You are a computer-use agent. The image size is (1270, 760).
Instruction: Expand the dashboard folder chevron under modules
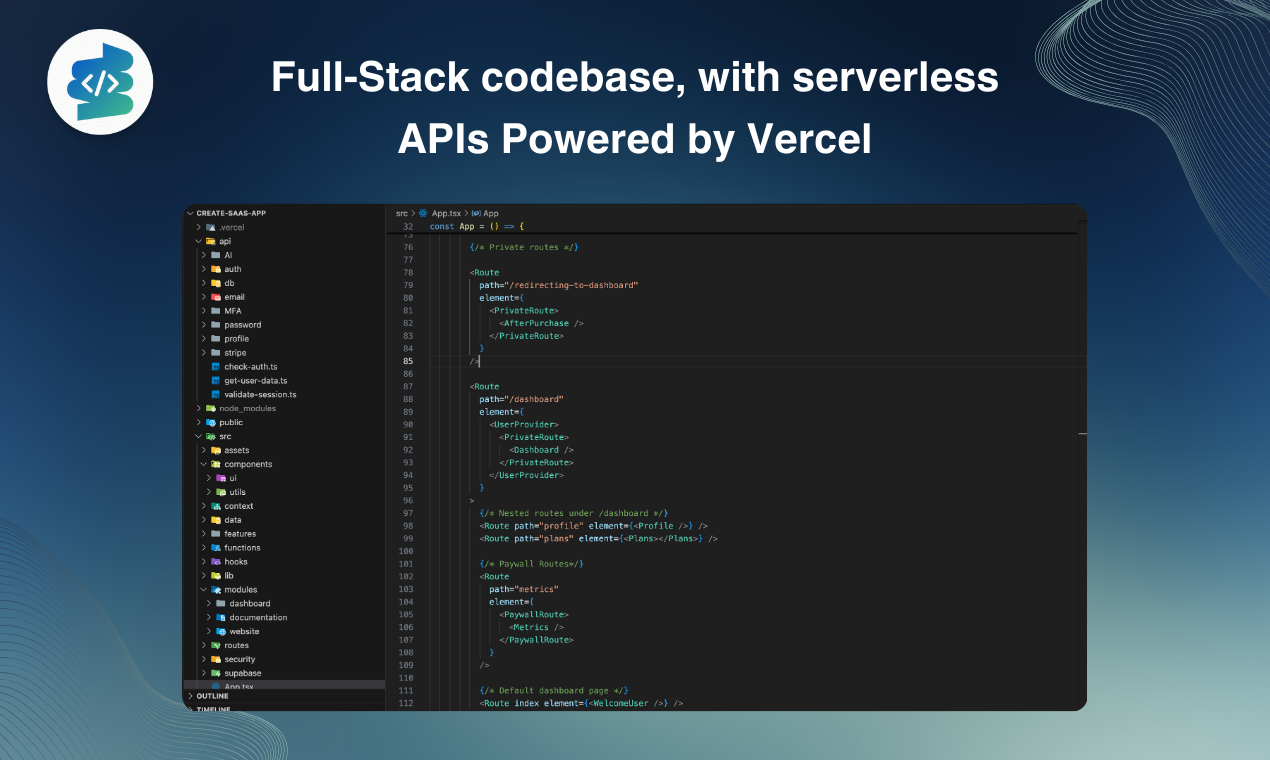tap(209, 604)
